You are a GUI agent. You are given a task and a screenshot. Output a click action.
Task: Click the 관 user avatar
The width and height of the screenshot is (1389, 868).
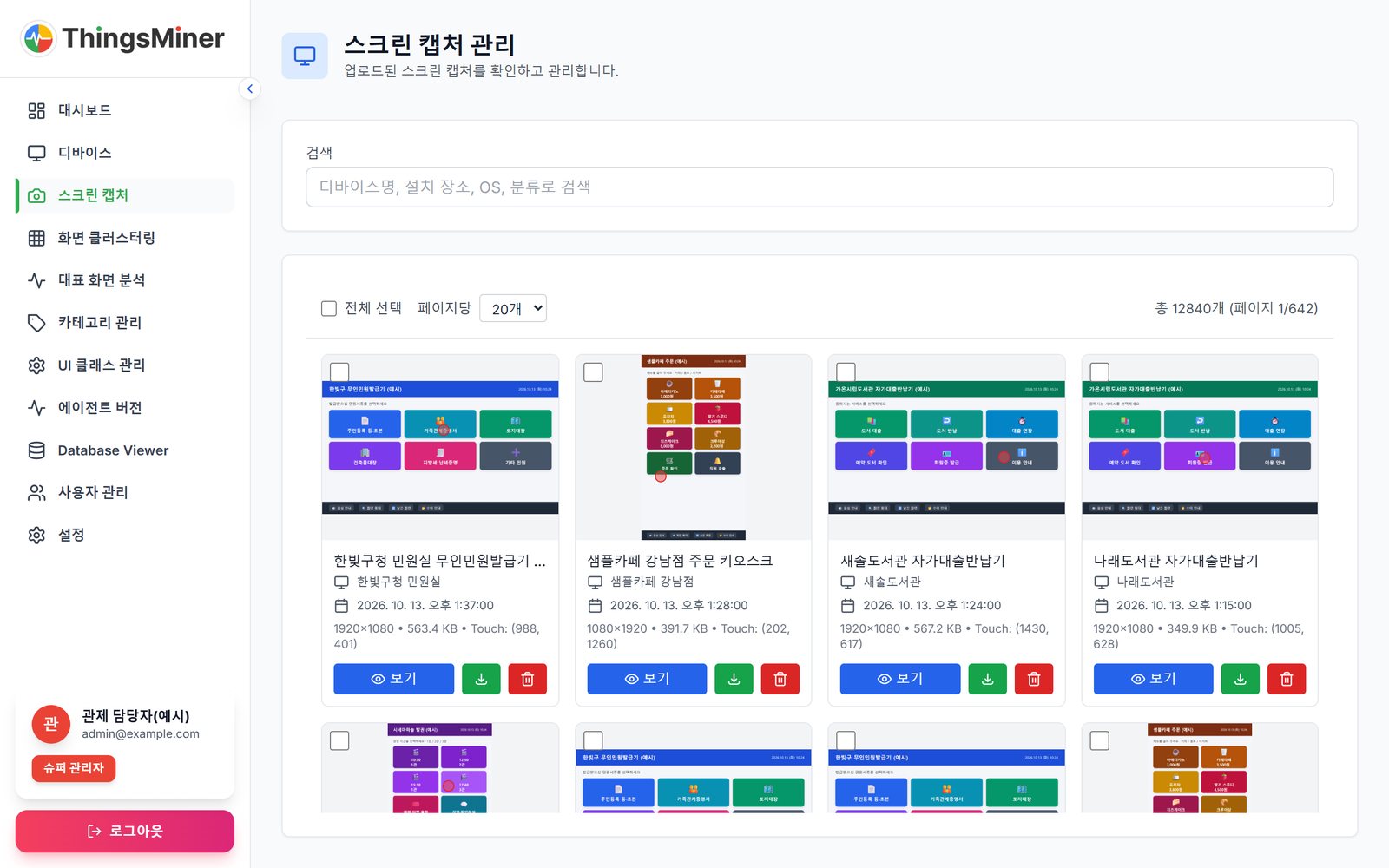51,724
